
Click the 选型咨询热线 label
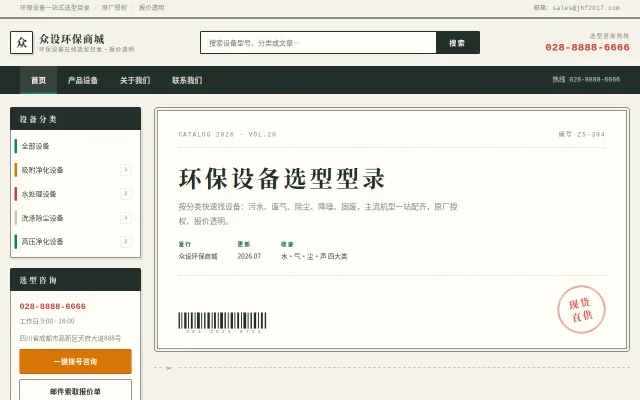click(609, 36)
